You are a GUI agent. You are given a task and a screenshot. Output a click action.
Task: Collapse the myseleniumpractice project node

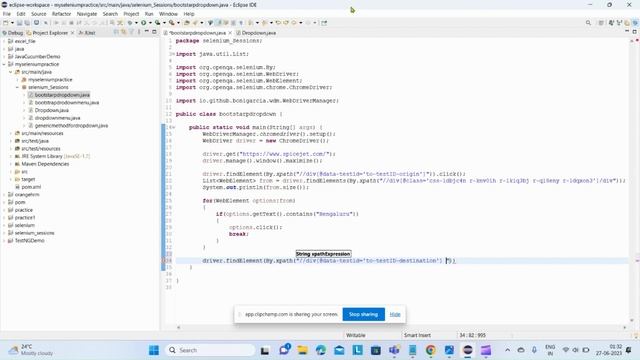(x=4, y=64)
